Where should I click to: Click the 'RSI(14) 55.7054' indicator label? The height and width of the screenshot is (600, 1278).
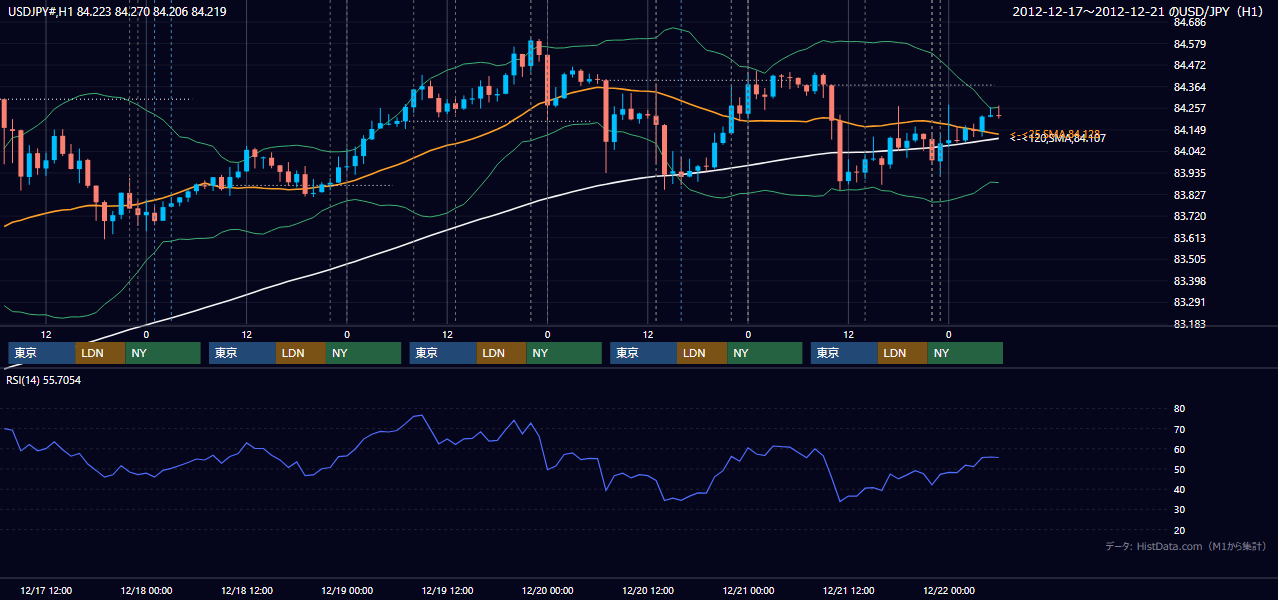44,380
